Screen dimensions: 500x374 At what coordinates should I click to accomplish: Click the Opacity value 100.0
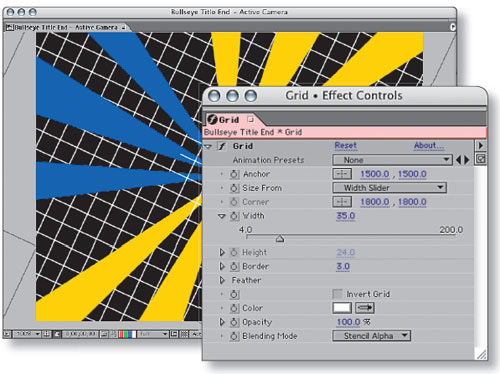(x=348, y=322)
